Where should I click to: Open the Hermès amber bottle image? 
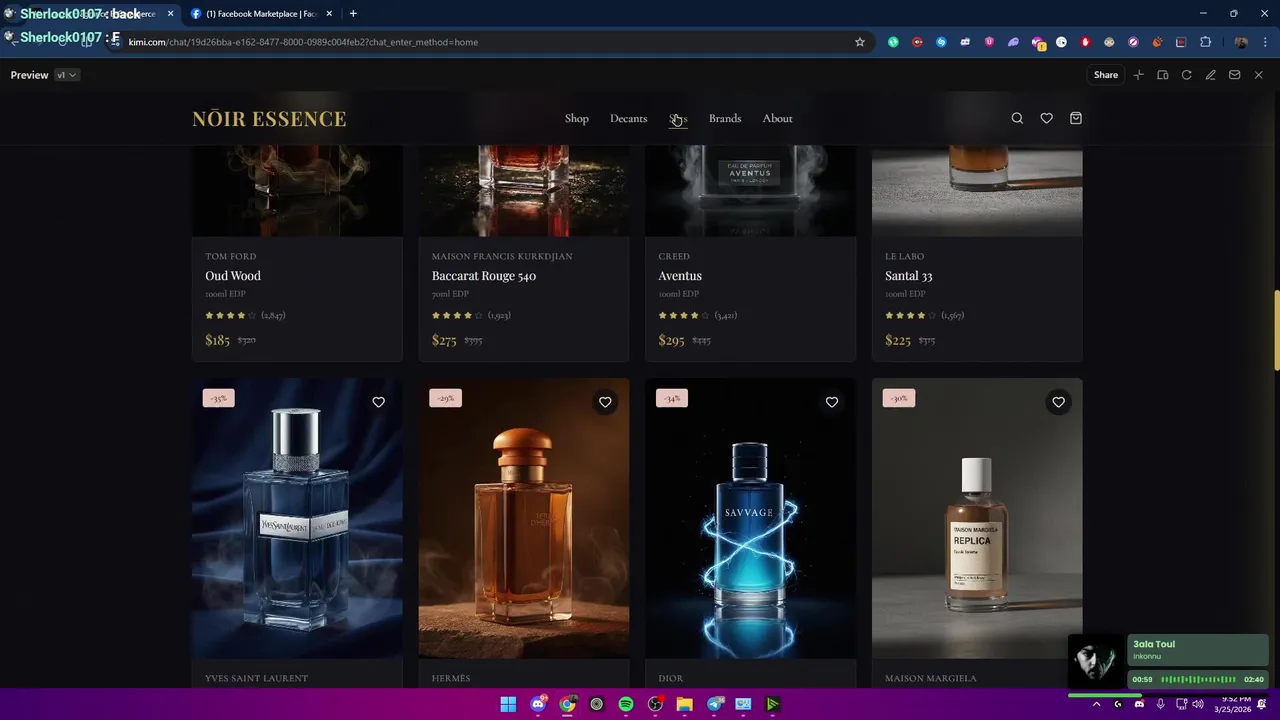pyautogui.click(x=524, y=518)
